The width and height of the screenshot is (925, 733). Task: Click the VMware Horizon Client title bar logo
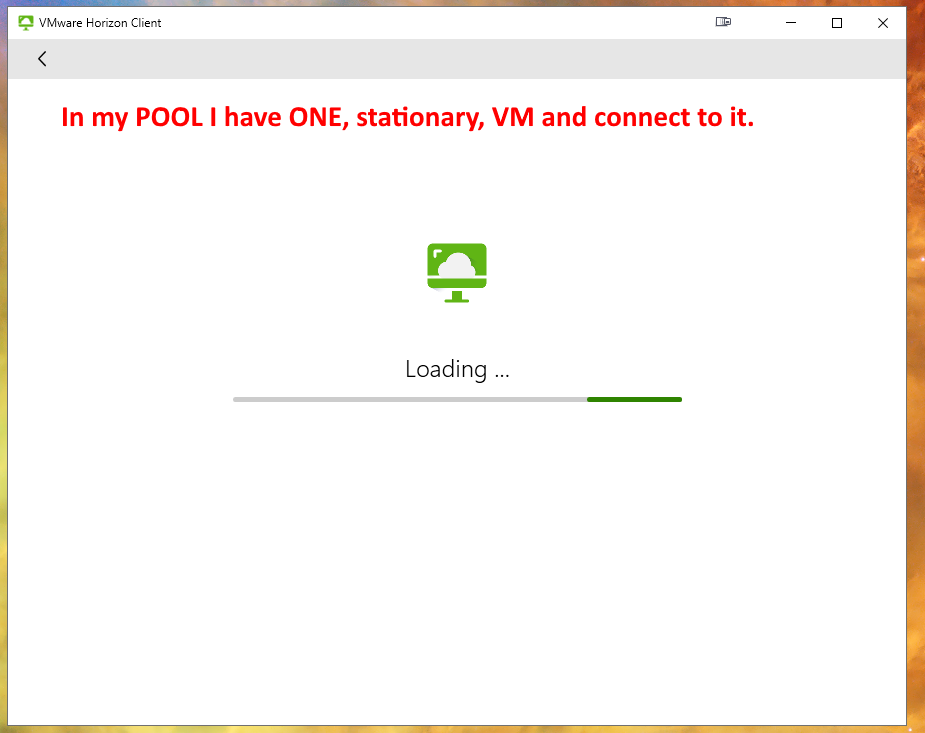(25, 23)
